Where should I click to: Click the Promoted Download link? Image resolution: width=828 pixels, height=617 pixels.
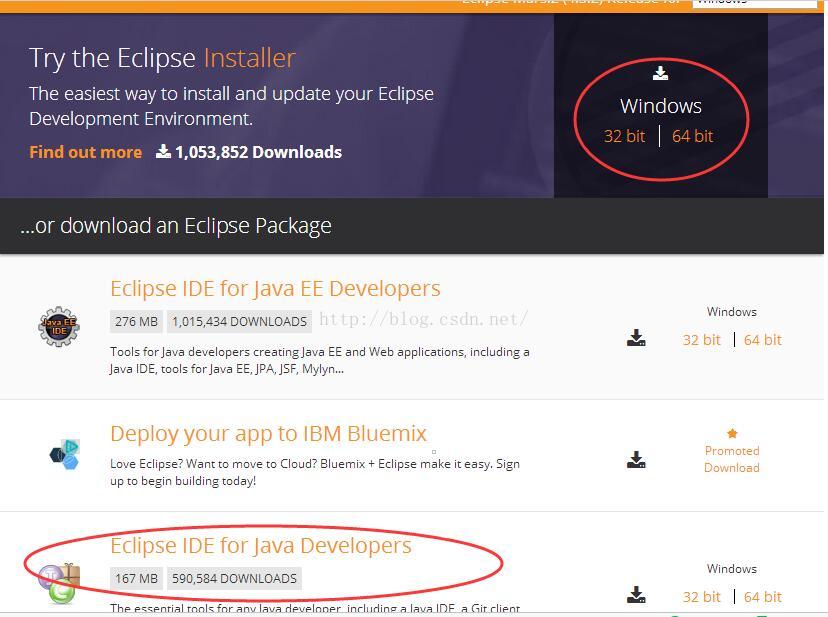point(732,459)
